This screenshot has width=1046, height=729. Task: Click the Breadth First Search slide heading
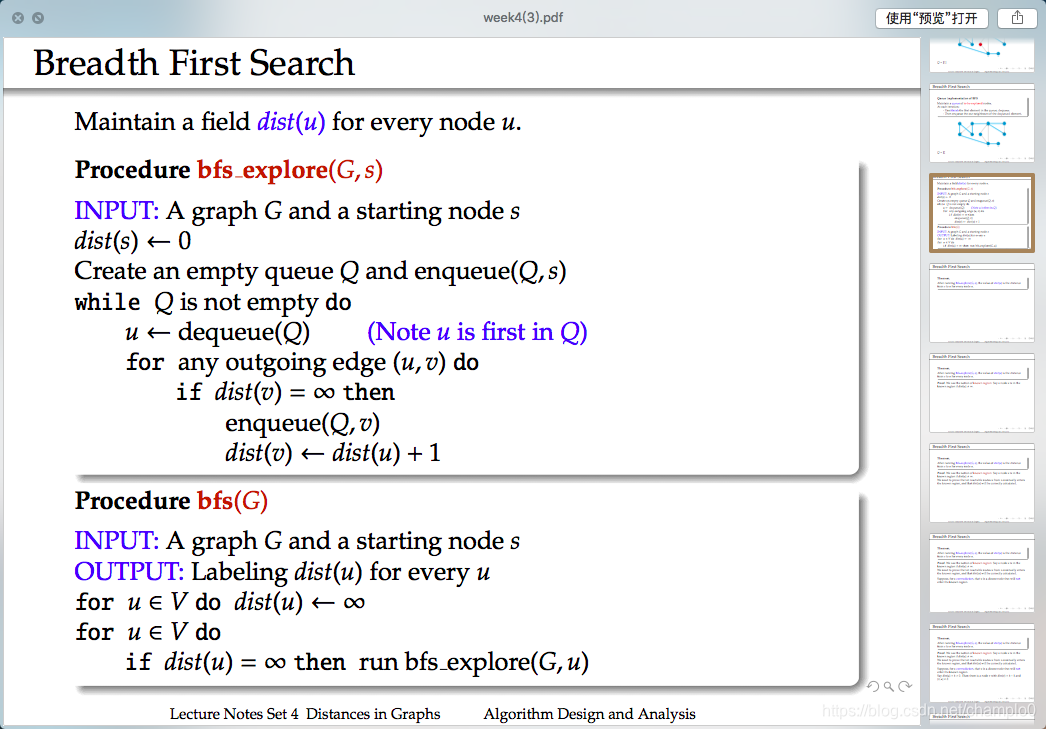(x=194, y=63)
